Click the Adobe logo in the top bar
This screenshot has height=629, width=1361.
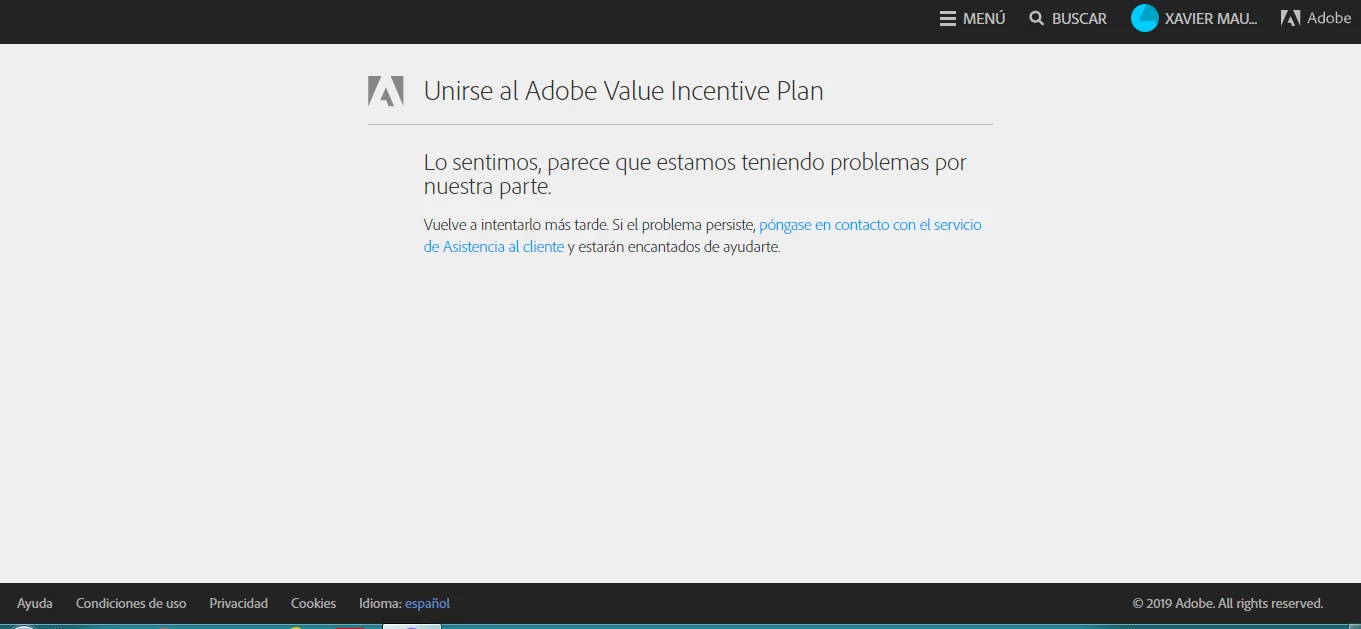tap(1291, 18)
